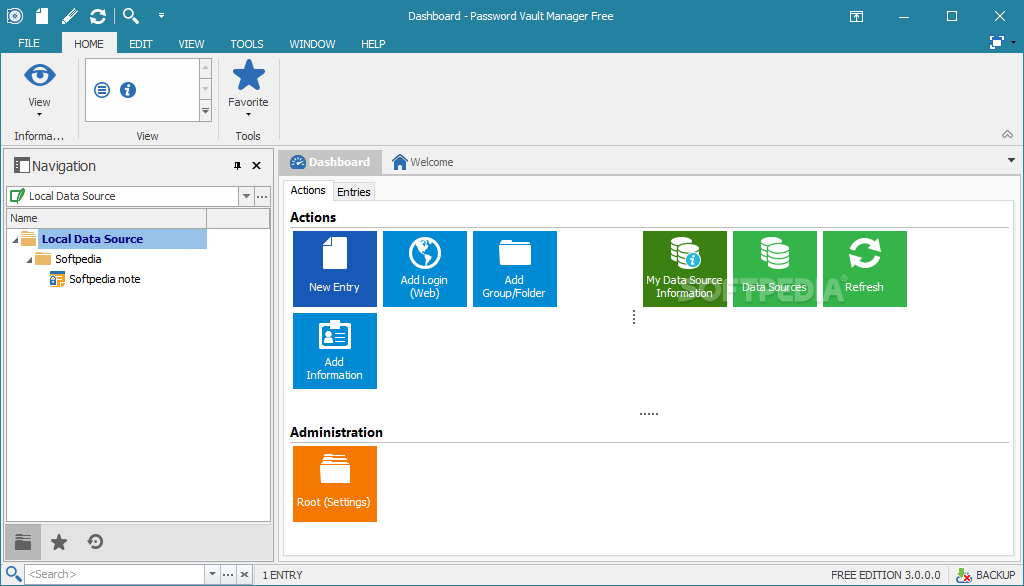Click the application logo icon in title bar

point(14,16)
